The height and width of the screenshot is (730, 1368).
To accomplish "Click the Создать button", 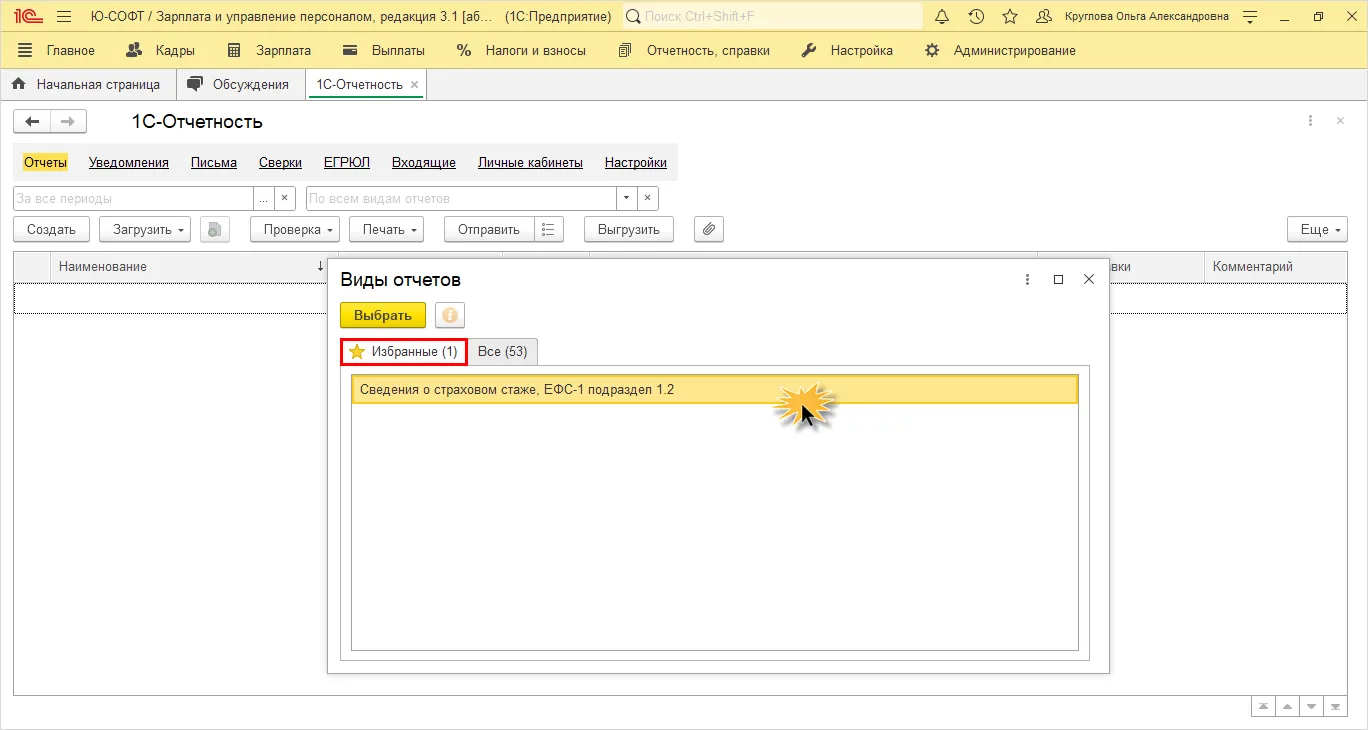I will [x=51, y=229].
